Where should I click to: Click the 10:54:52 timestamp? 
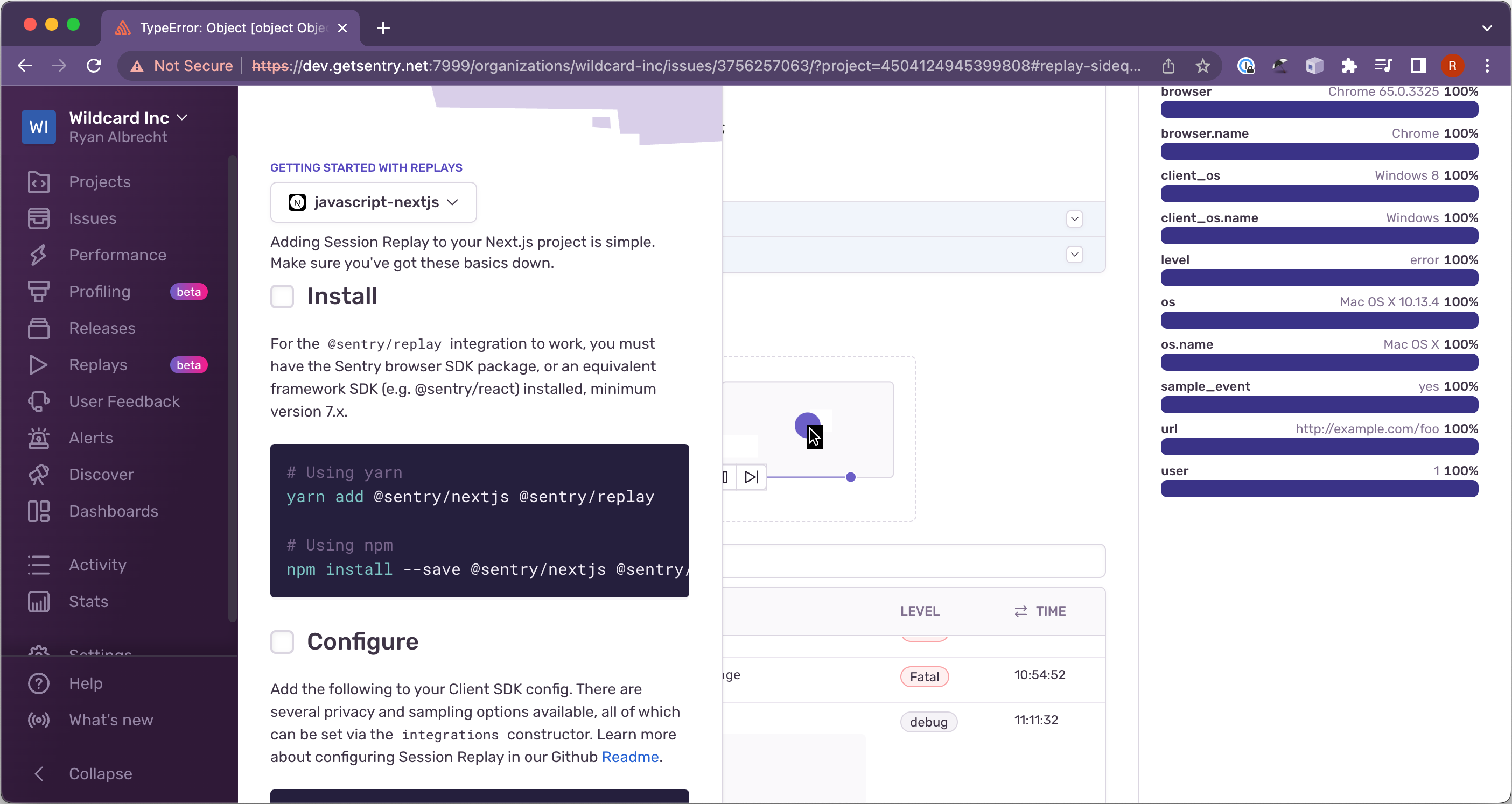1039,674
